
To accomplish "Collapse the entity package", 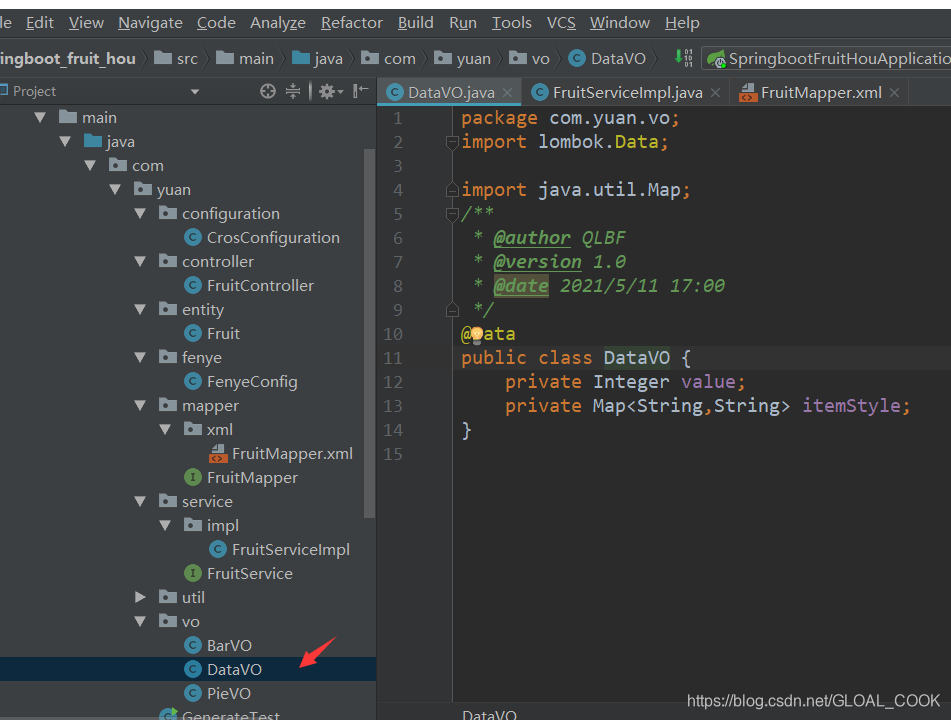I will [x=140, y=309].
